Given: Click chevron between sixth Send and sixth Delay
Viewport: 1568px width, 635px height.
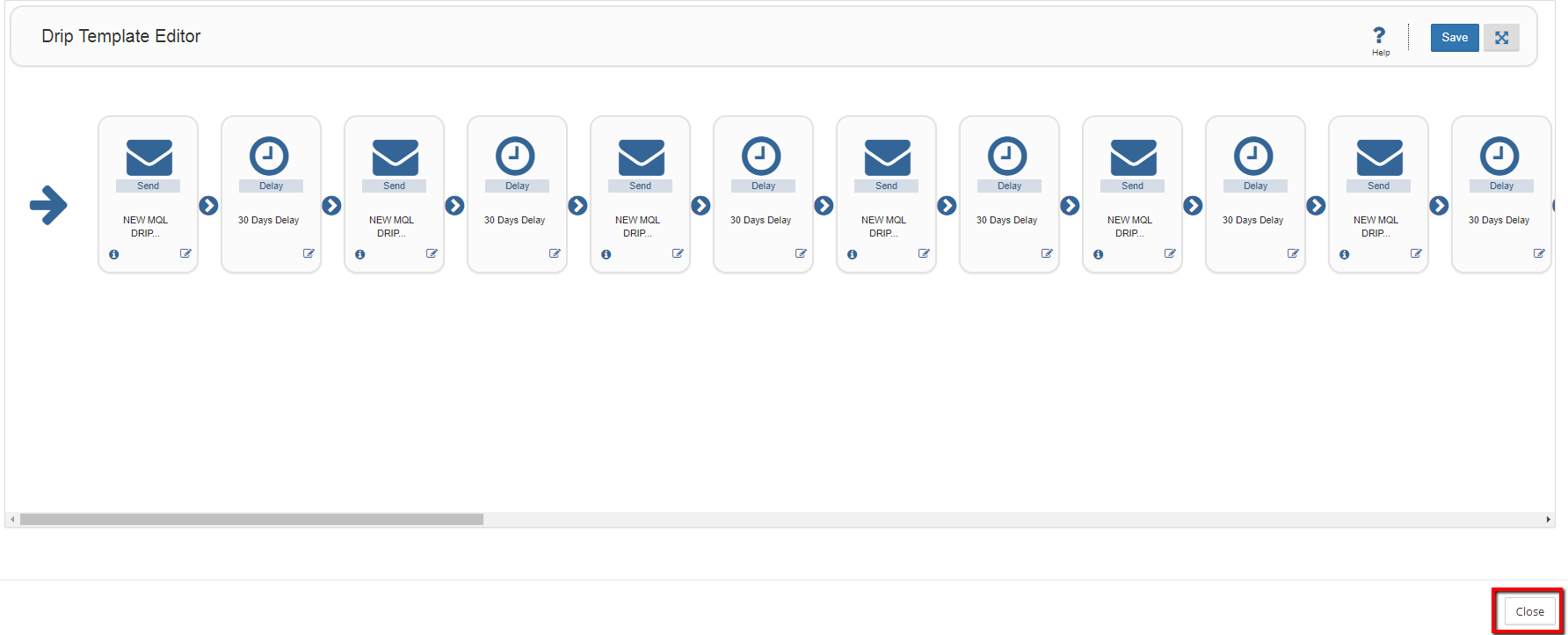Looking at the screenshot, I should pos(1439,205).
